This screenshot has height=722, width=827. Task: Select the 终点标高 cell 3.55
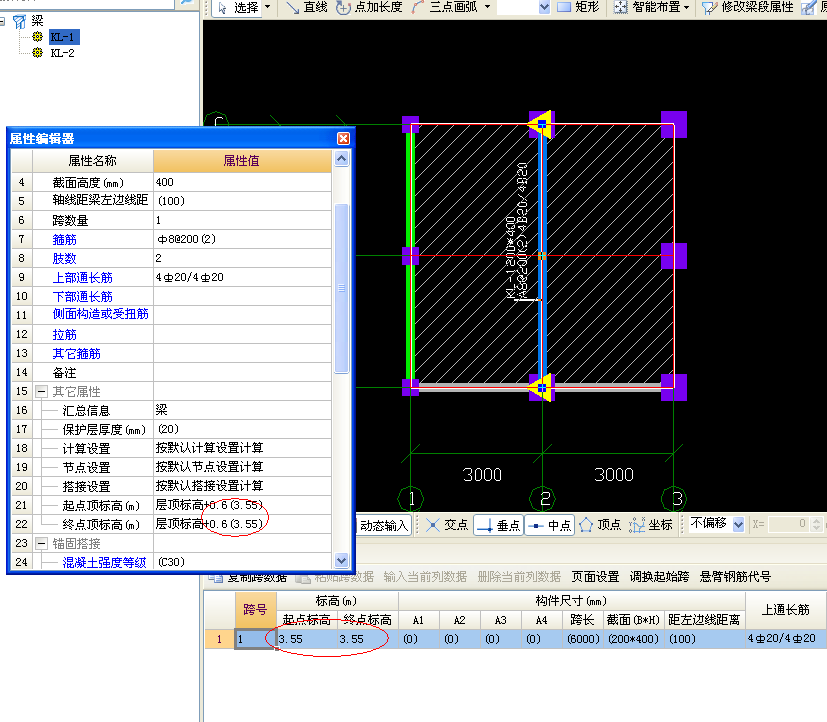pyautogui.click(x=368, y=639)
